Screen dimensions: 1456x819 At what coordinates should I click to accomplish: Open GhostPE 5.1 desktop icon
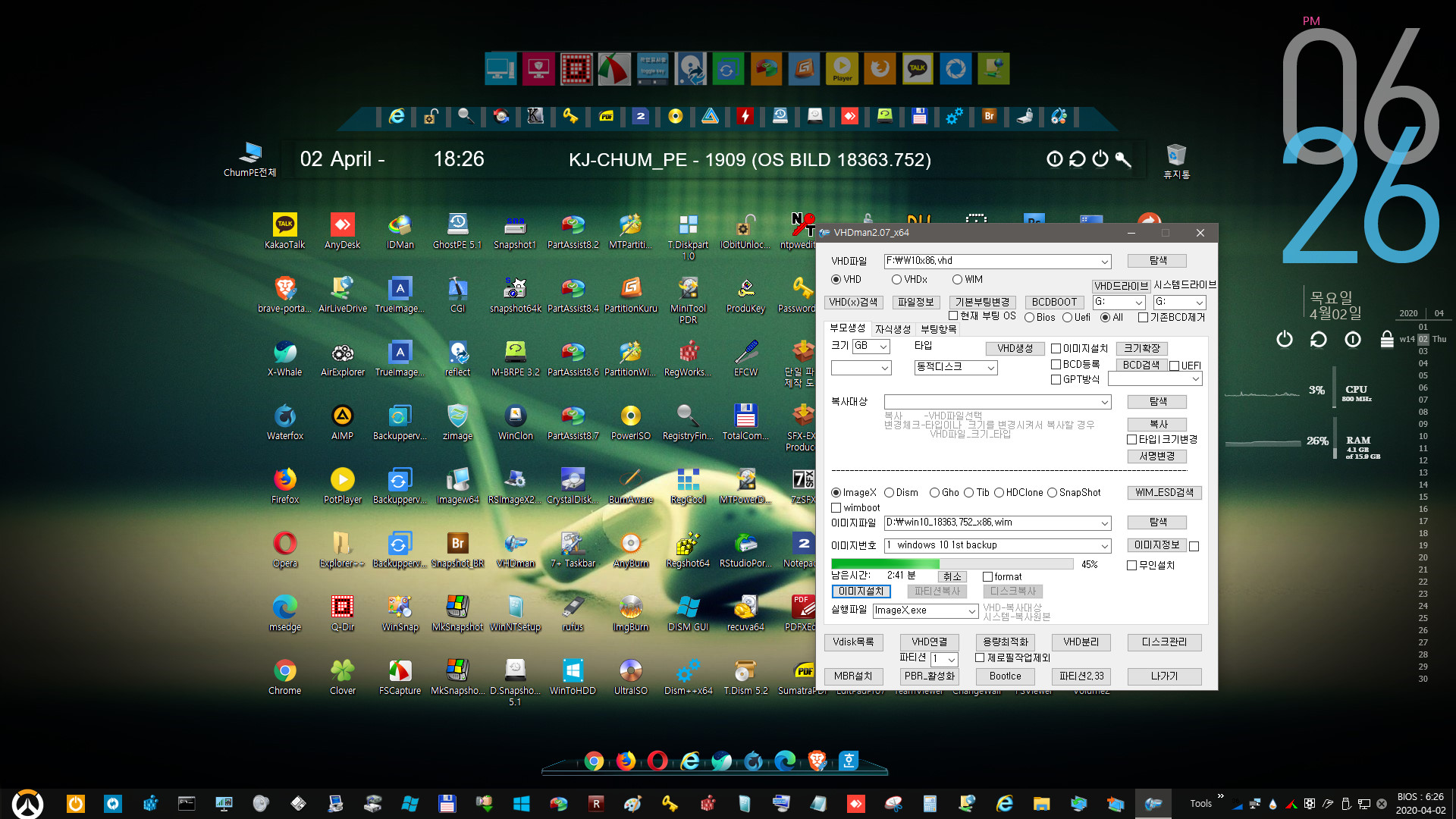pos(457,231)
